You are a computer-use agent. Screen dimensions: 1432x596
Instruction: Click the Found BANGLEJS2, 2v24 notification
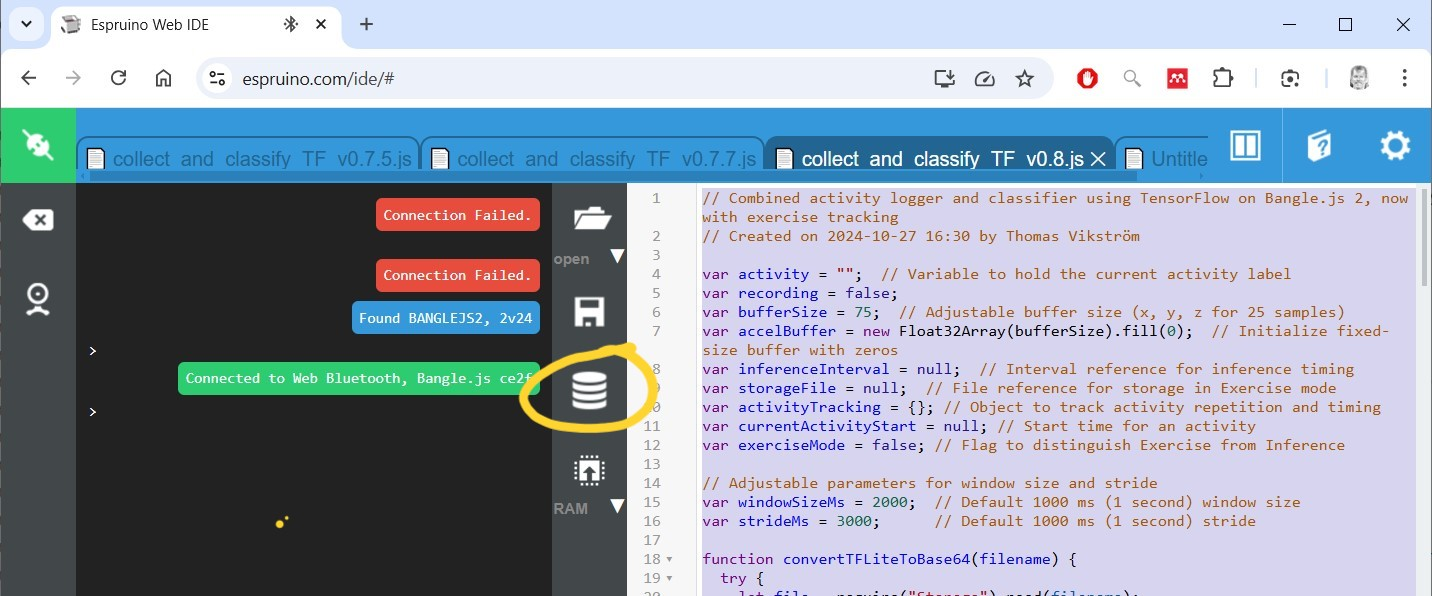coord(446,318)
